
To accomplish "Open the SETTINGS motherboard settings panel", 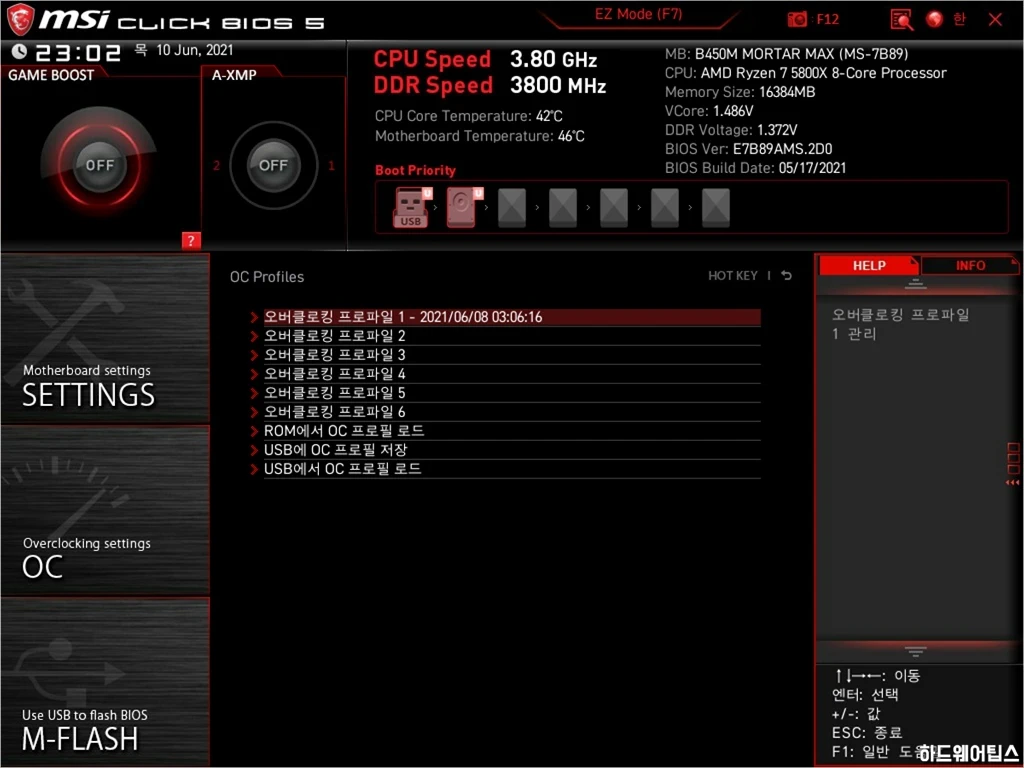I will pos(105,338).
